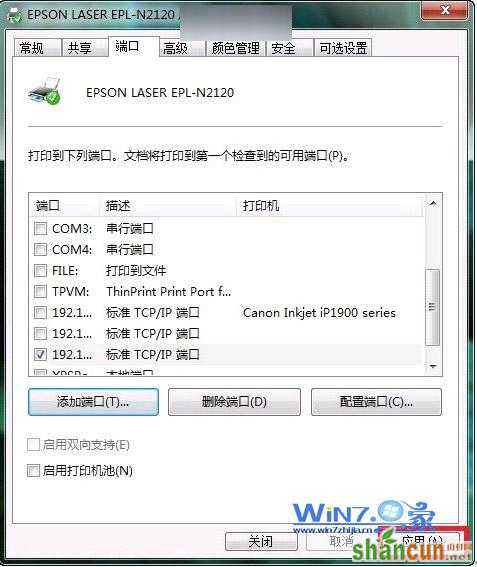The height and width of the screenshot is (567, 477).
Task: Toggle 启用打印机池(N) checkbox
Action: pos(33,470)
